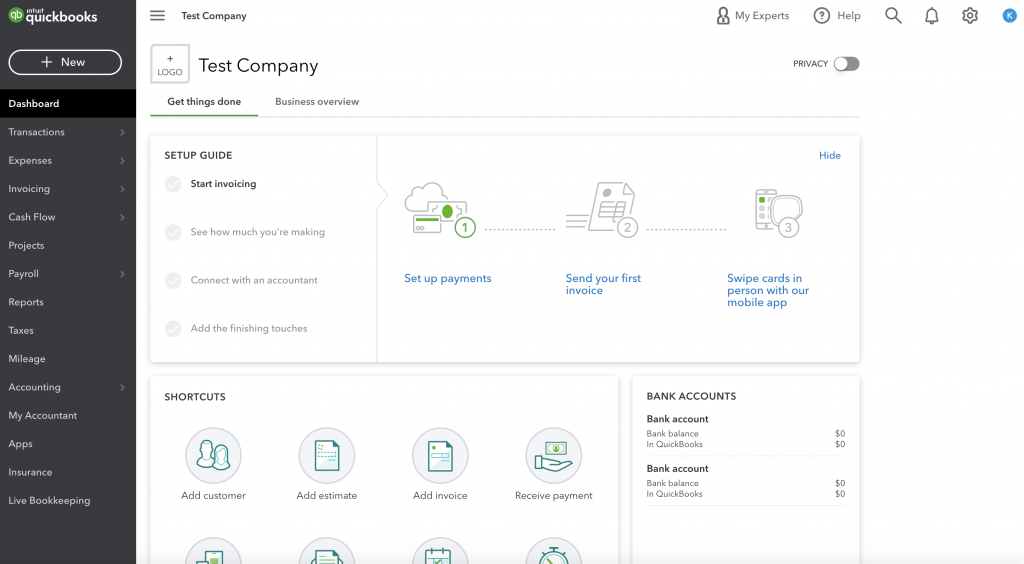Check the Add the finishing touches circle
The height and width of the screenshot is (564, 1024).
[173, 329]
